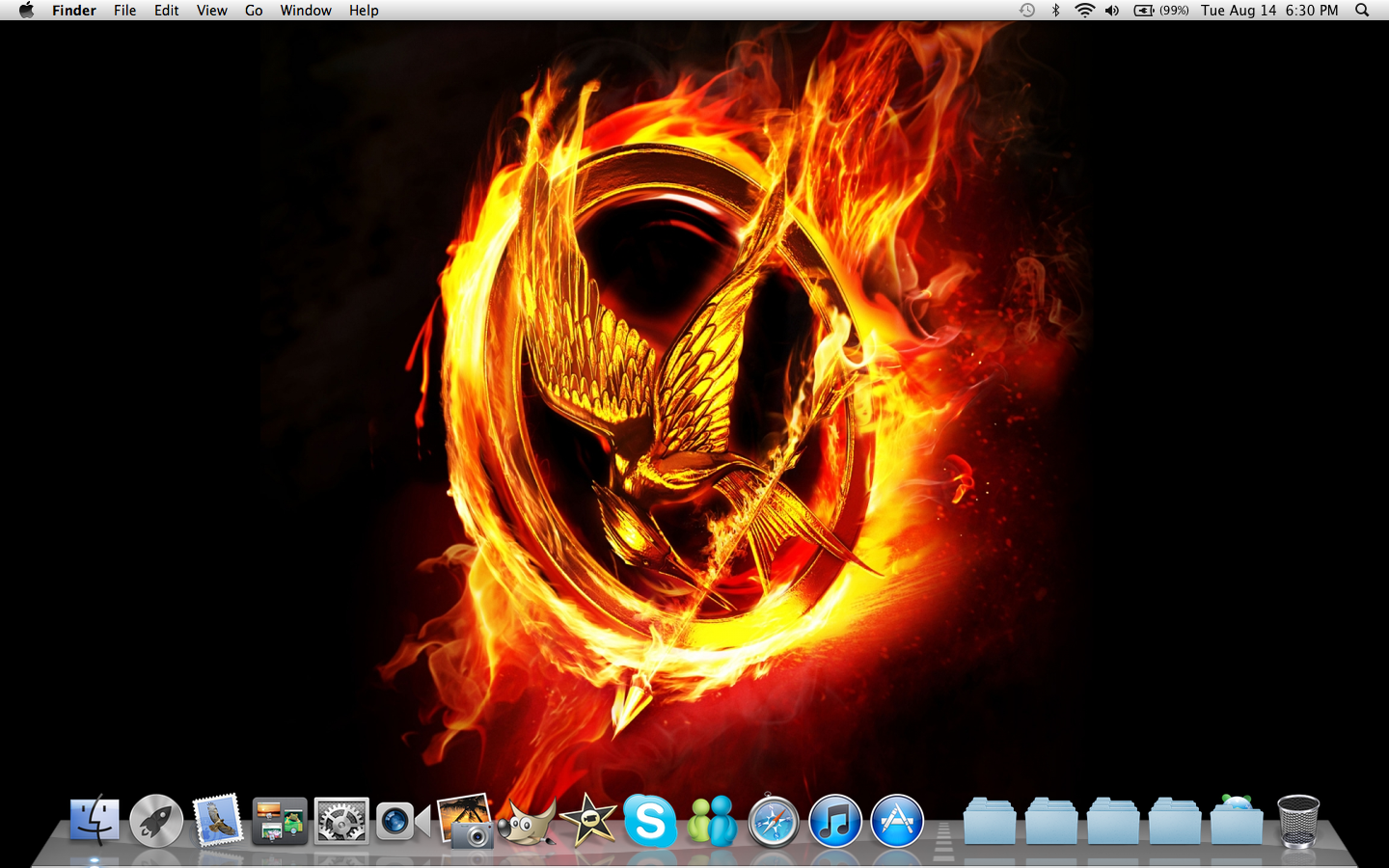This screenshot has height=868, width=1389.
Task: Open Mission Control from the dock
Action: 280,822
